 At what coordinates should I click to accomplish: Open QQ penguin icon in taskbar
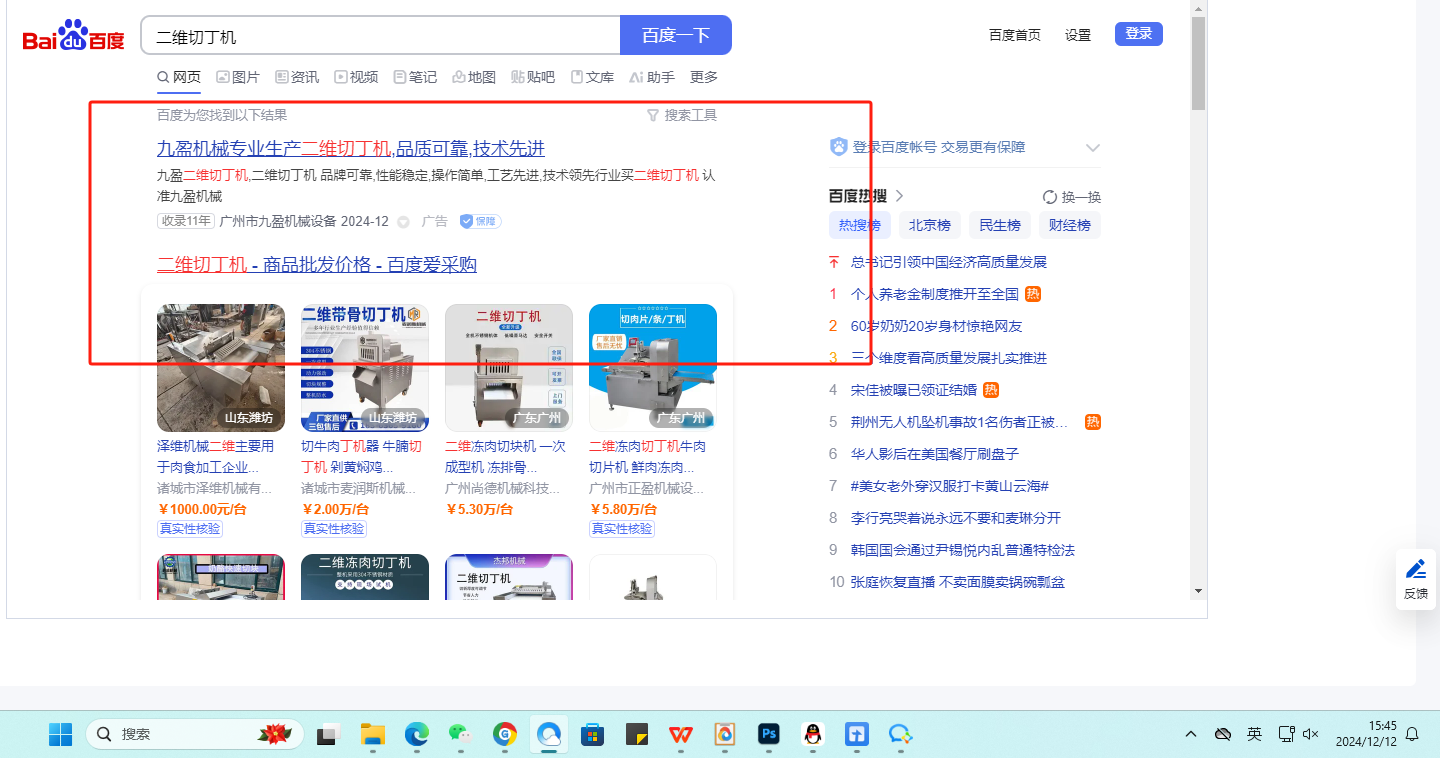click(812, 735)
